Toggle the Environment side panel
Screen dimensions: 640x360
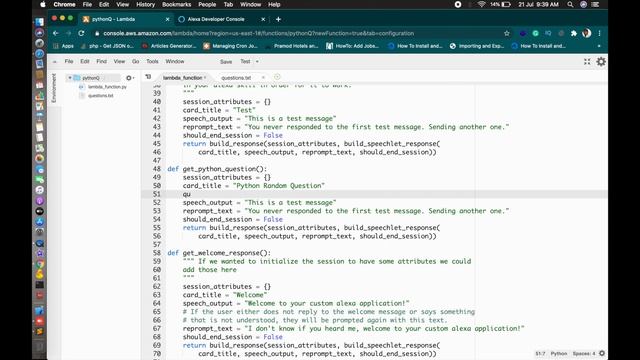54,88
